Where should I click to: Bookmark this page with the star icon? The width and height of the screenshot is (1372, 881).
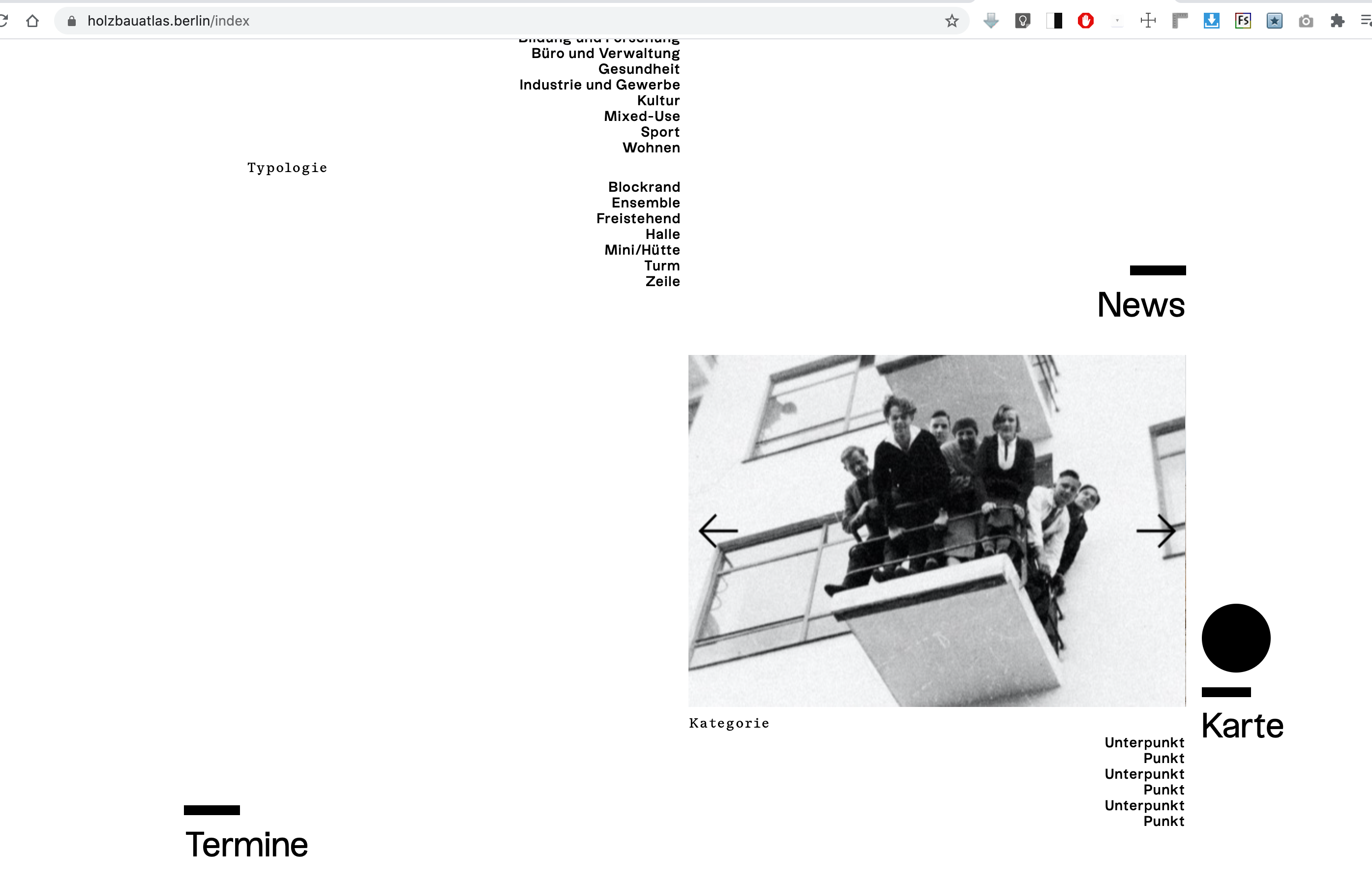952,21
